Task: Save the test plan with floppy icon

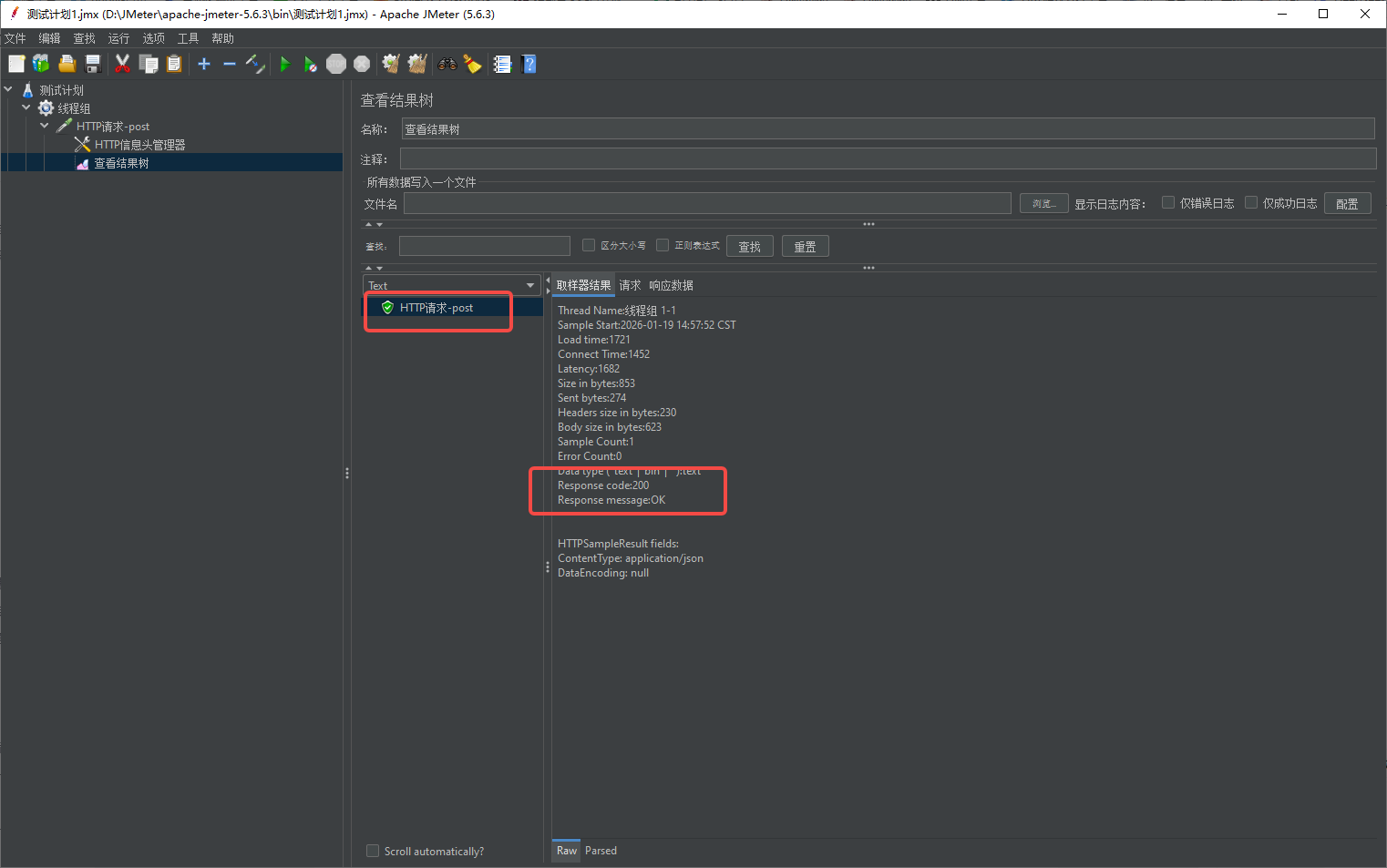Action: (x=92, y=64)
